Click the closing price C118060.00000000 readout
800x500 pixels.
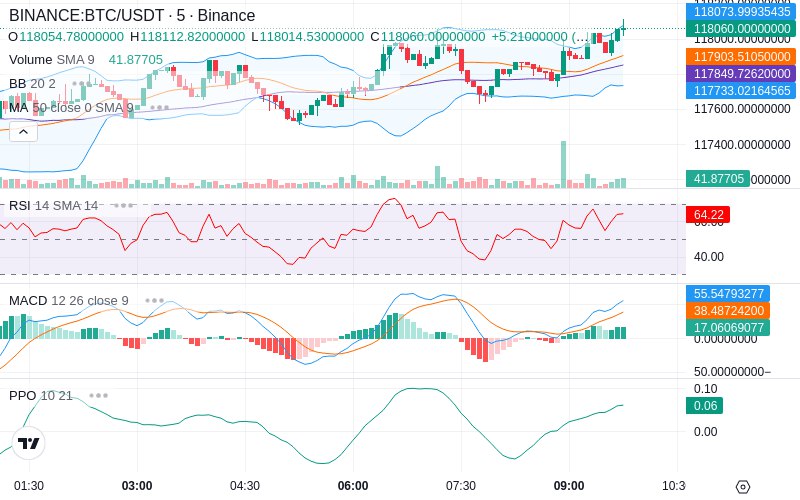[428, 37]
